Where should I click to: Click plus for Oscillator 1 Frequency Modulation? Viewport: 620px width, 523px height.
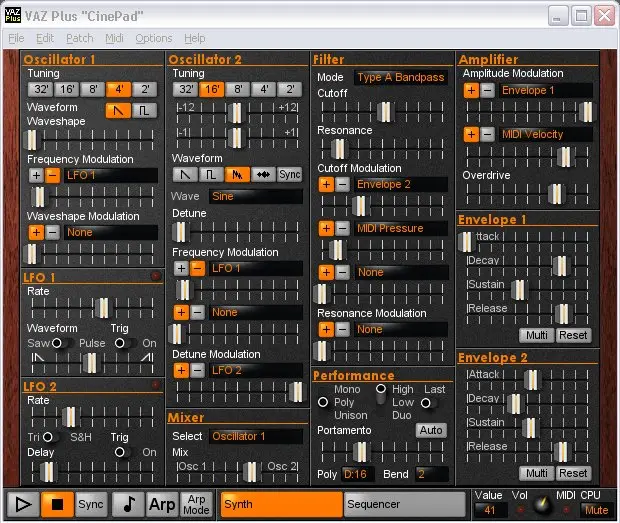(x=36, y=175)
